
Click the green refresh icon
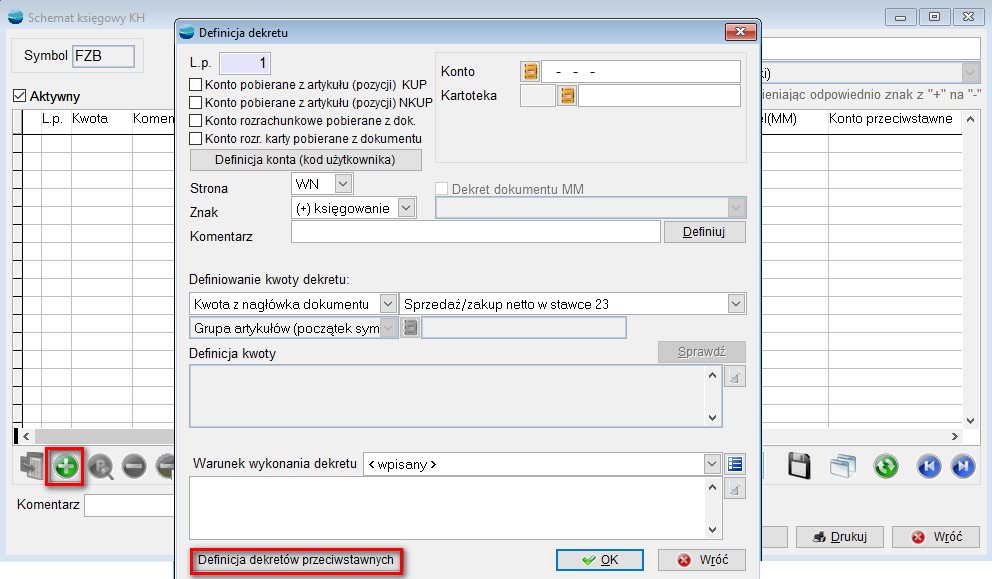[x=885, y=466]
